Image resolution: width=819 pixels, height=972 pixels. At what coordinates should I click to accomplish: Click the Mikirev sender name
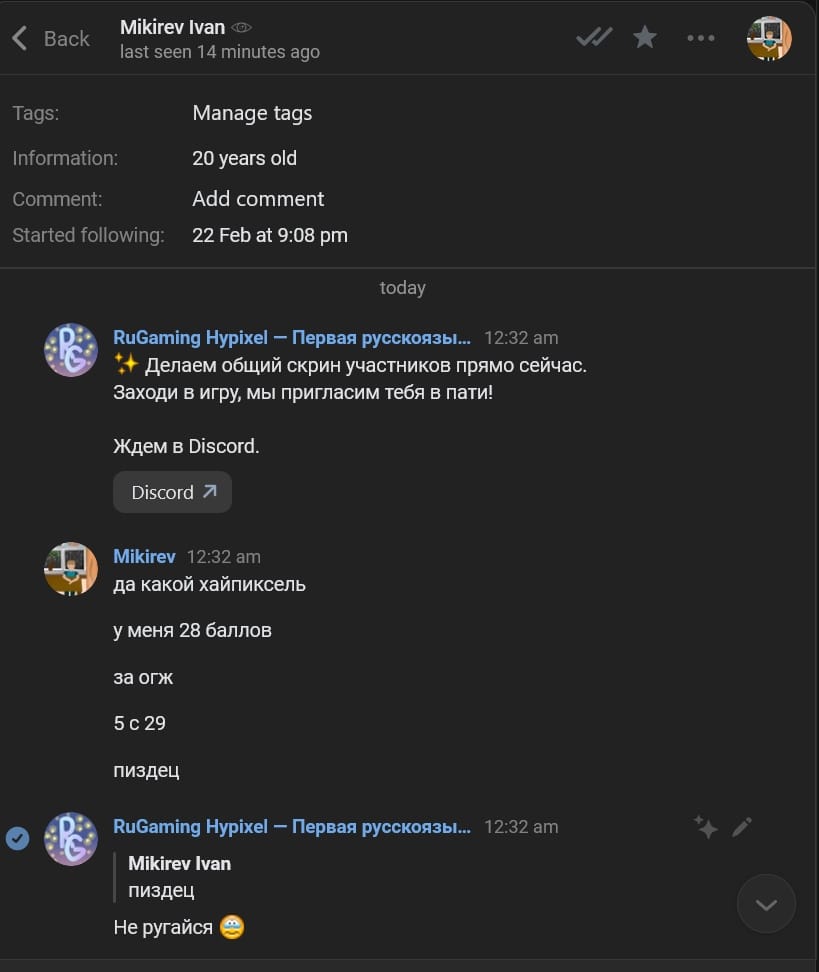144,556
